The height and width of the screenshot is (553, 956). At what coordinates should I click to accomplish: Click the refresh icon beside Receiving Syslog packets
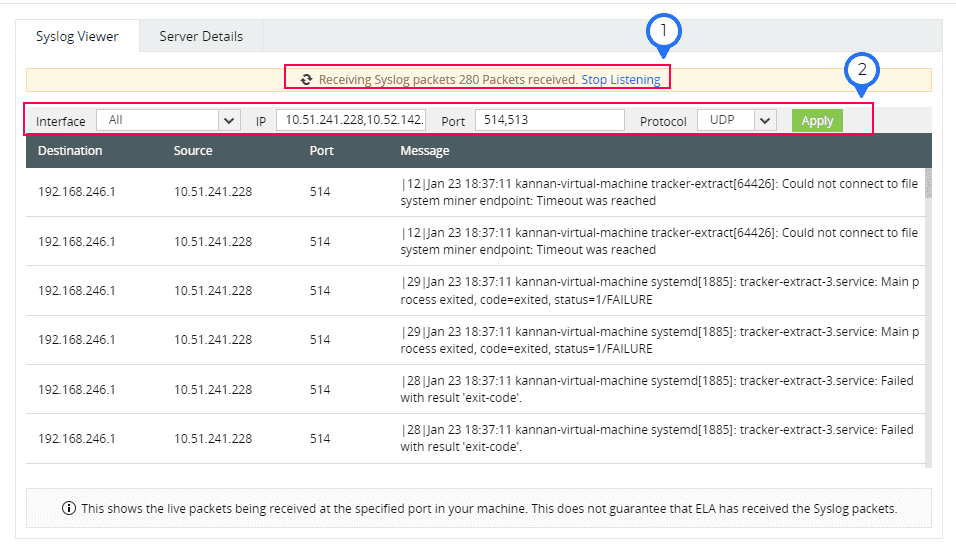(x=307, y=80)
